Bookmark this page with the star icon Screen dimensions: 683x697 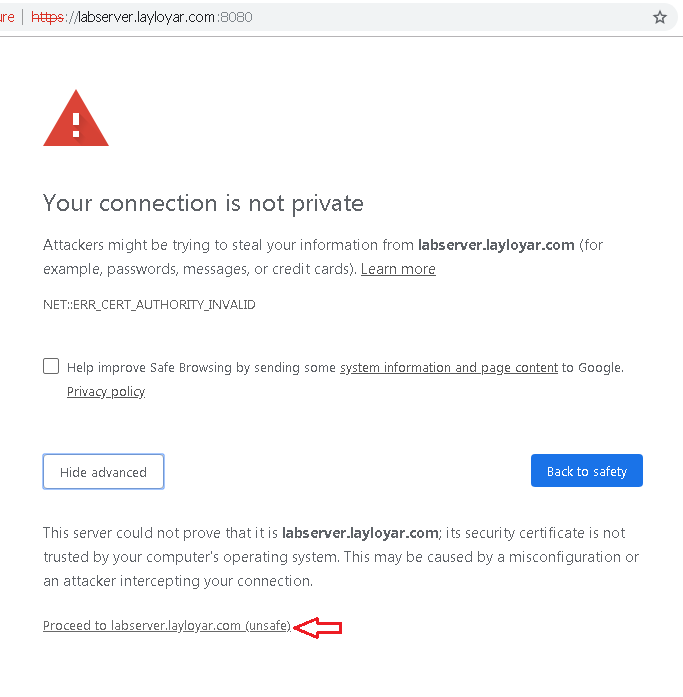click(660, 17)
